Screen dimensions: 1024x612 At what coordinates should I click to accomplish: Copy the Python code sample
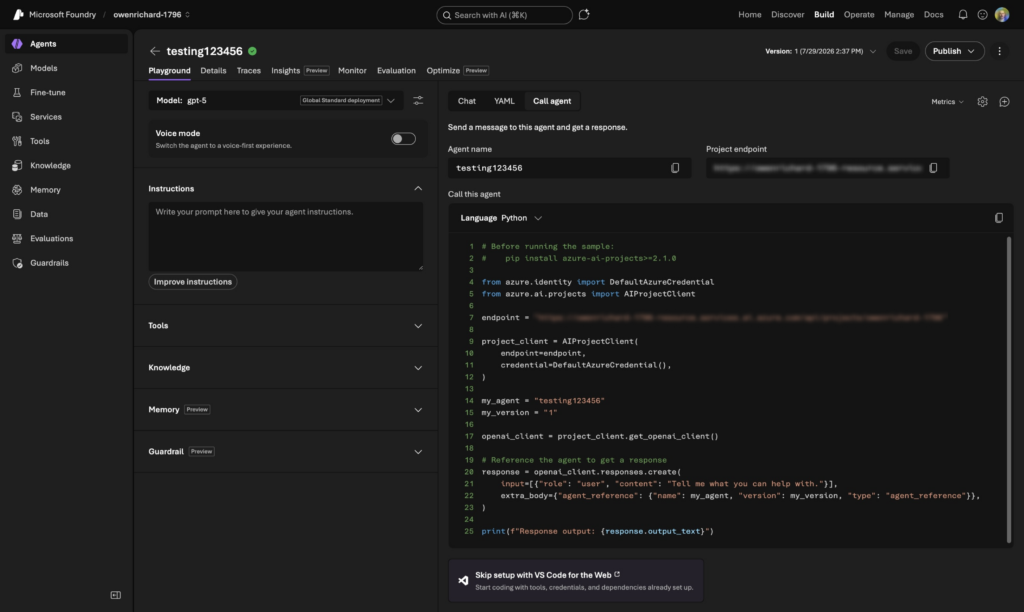999,217
